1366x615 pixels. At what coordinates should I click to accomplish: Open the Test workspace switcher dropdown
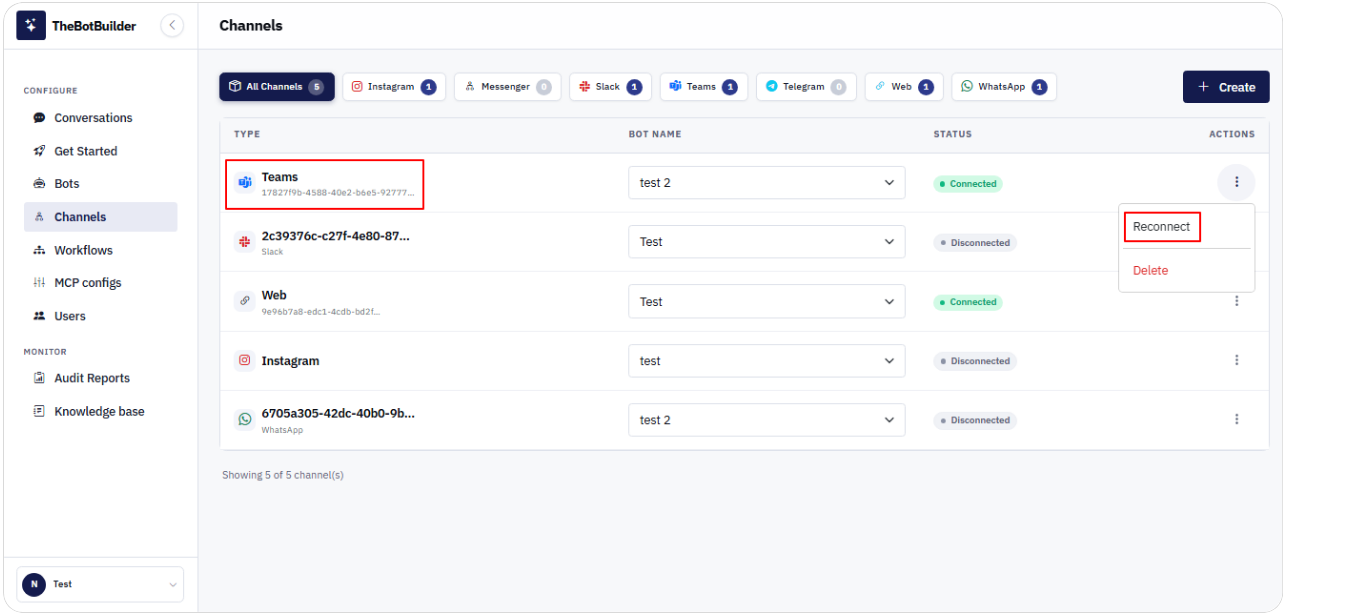[100, 585]
